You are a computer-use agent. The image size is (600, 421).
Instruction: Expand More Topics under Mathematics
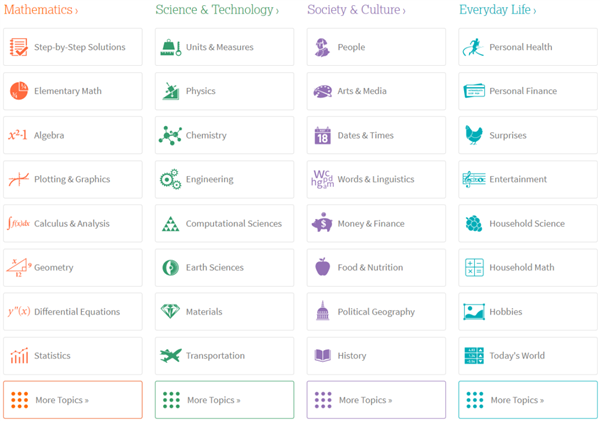click(x=72, y=400)
